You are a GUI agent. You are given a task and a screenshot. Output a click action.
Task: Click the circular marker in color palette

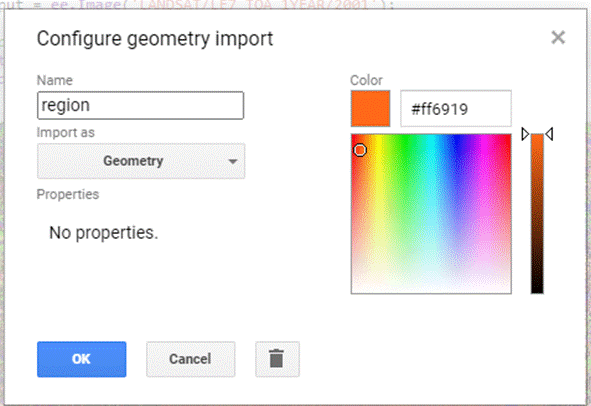360,150
